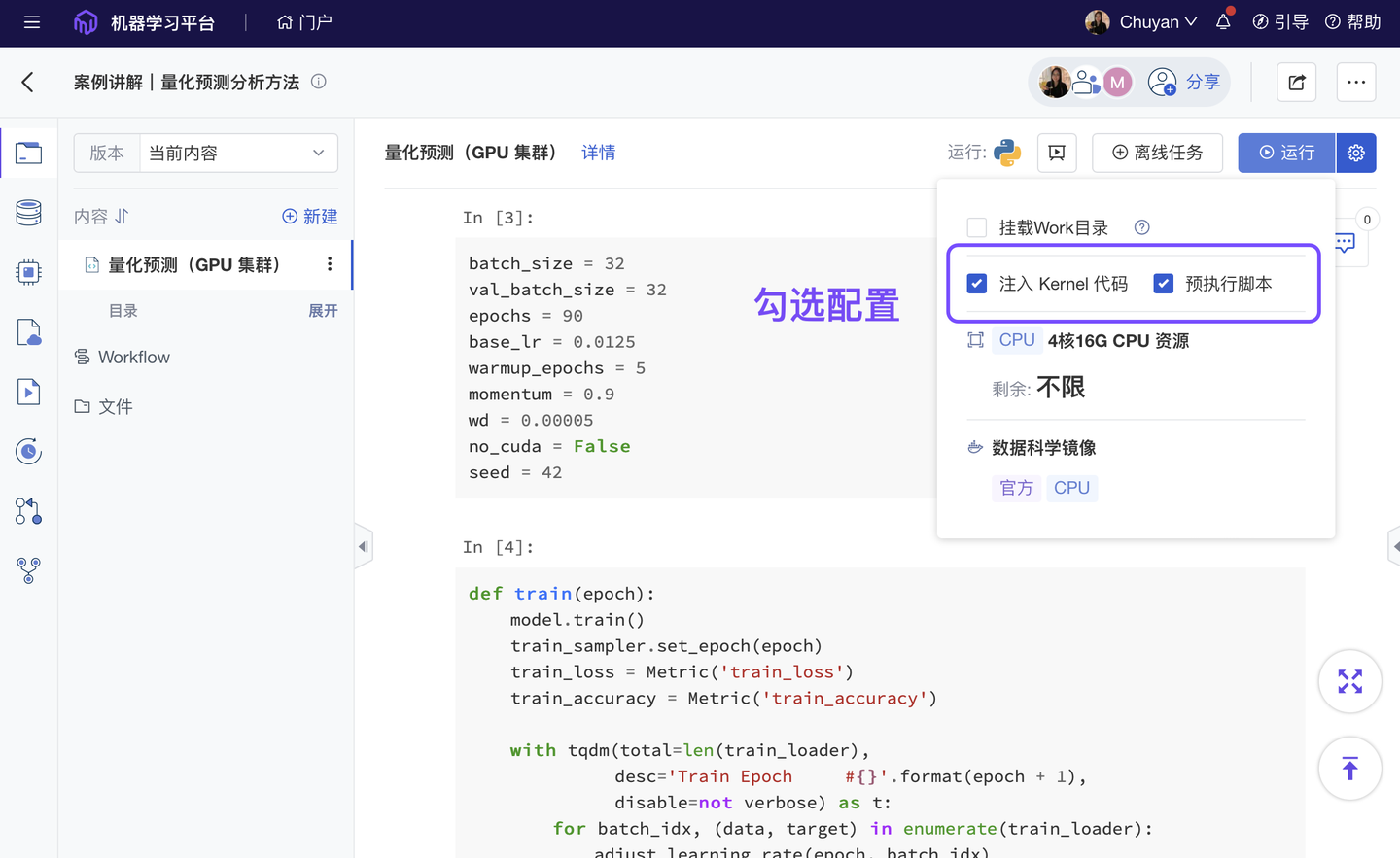
Task: Enable the 挂载Work目录 checkbox
Action: 977,226
